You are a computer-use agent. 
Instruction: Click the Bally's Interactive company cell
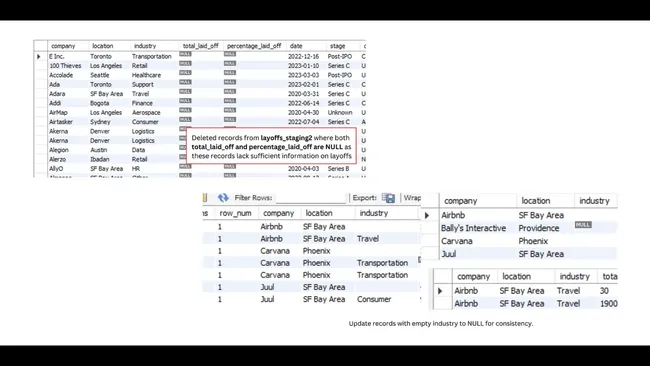[x=473, y=228]
